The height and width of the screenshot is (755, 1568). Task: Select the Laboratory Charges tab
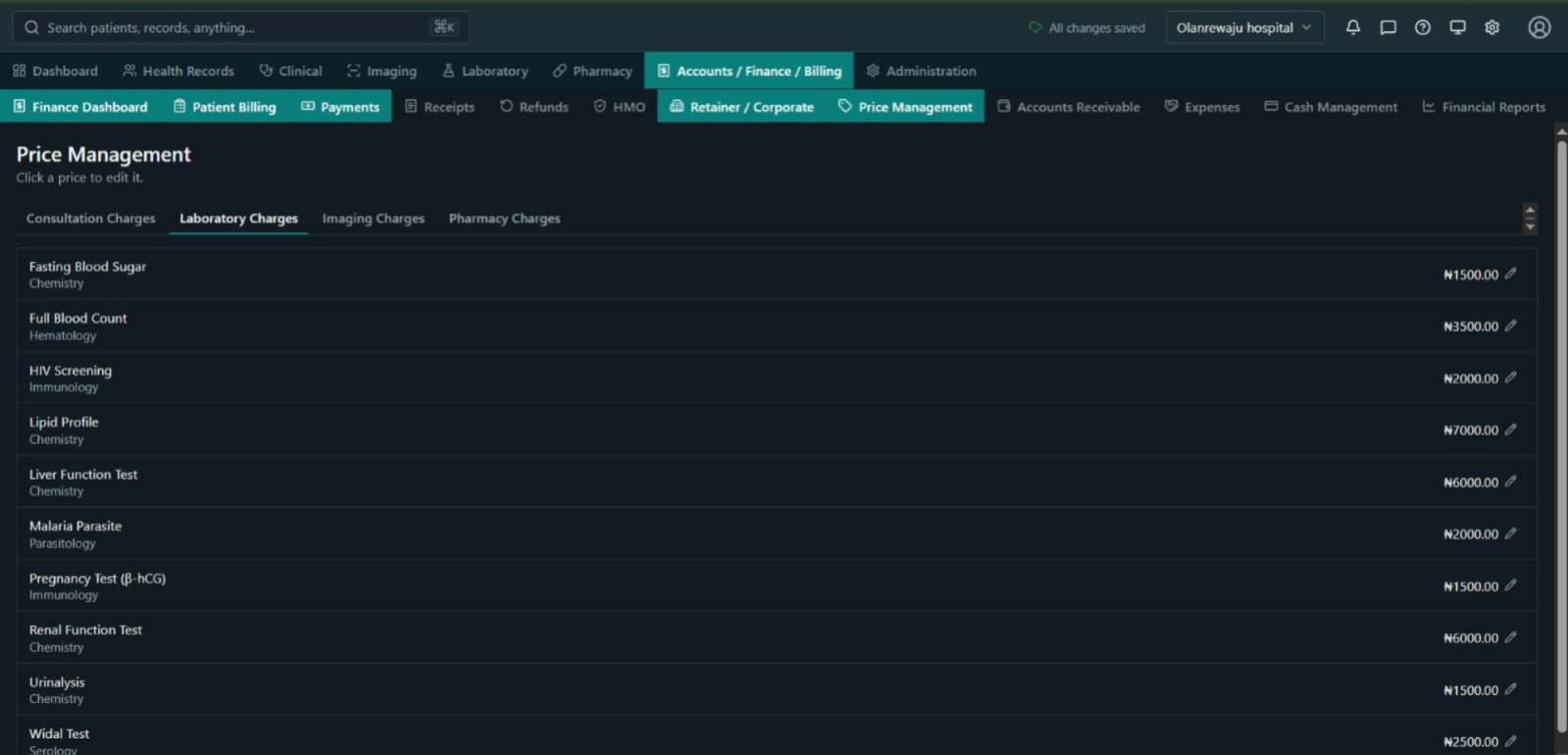[x=238, y=219]
